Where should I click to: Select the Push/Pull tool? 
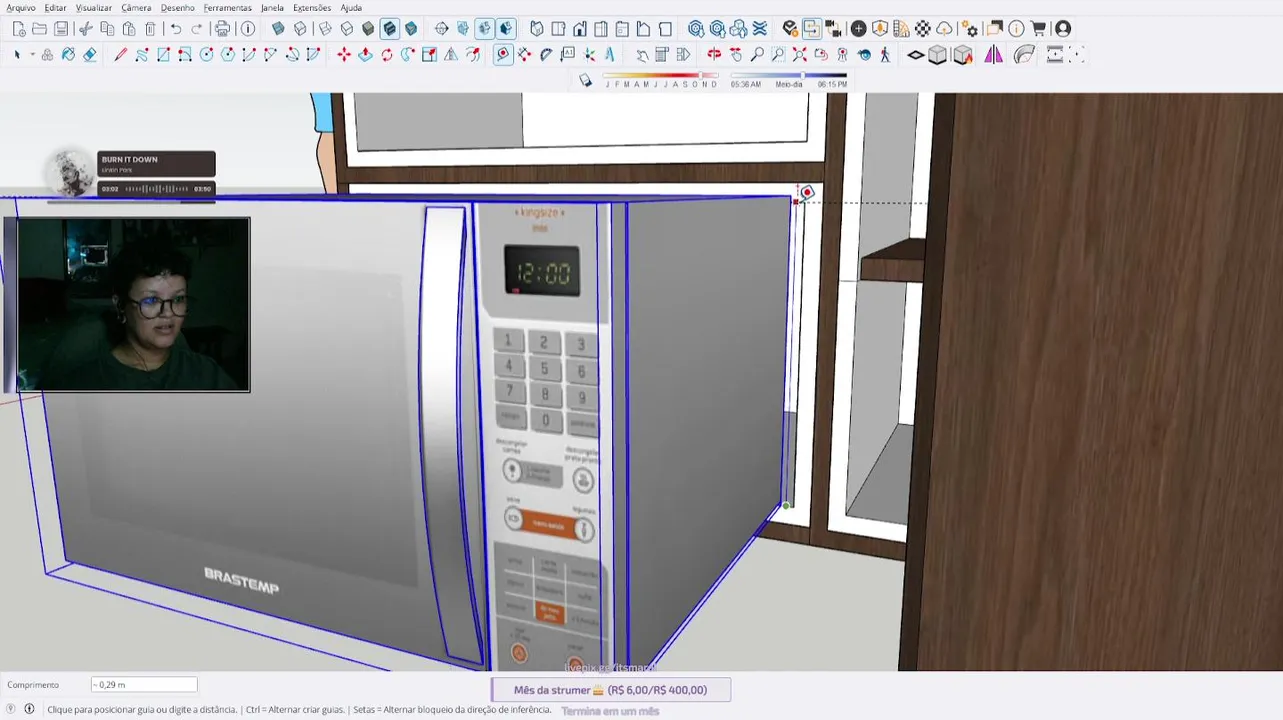click(x=366, y=55)
